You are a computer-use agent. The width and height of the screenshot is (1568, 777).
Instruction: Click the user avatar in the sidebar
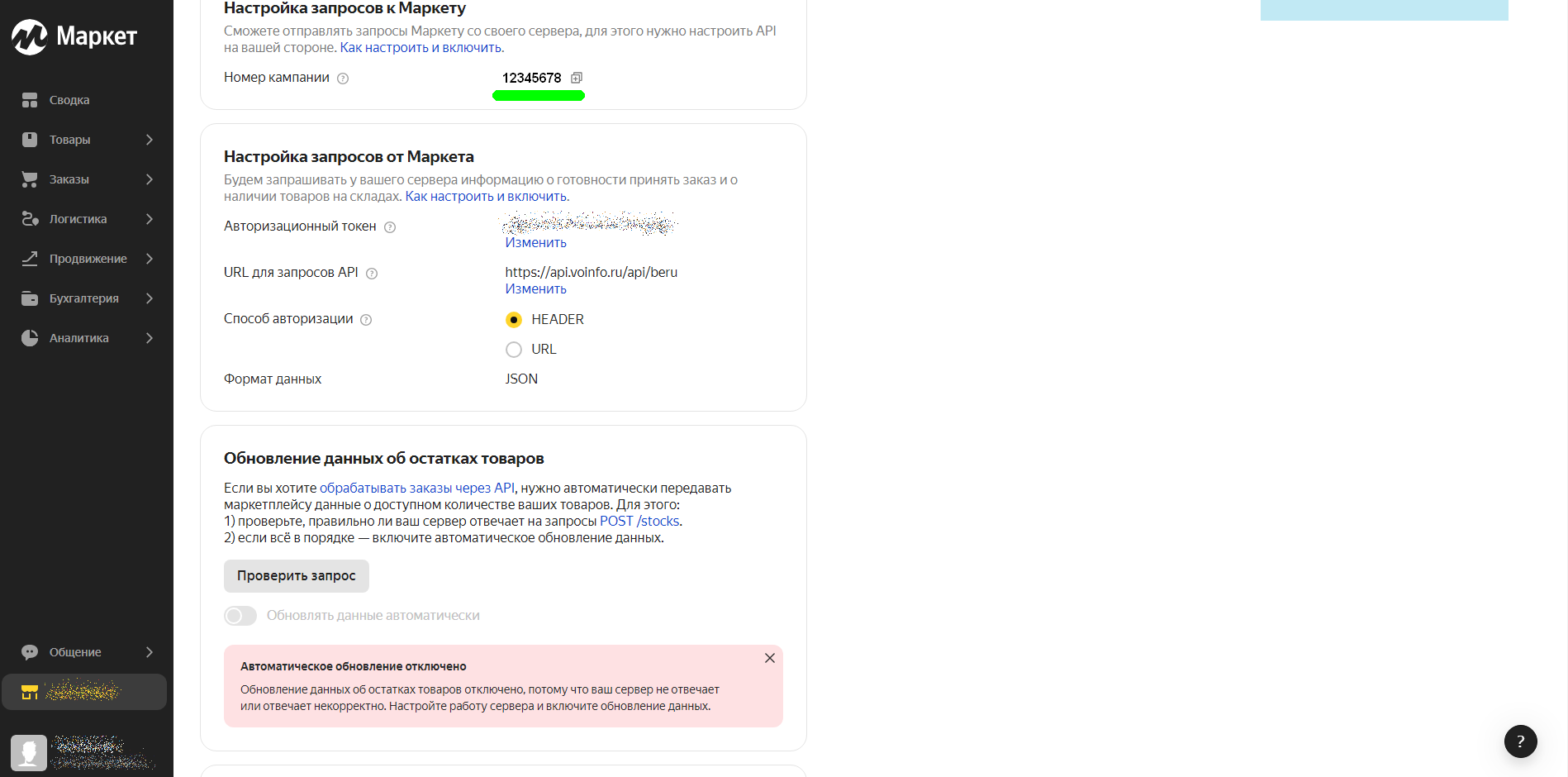[29, 752]
